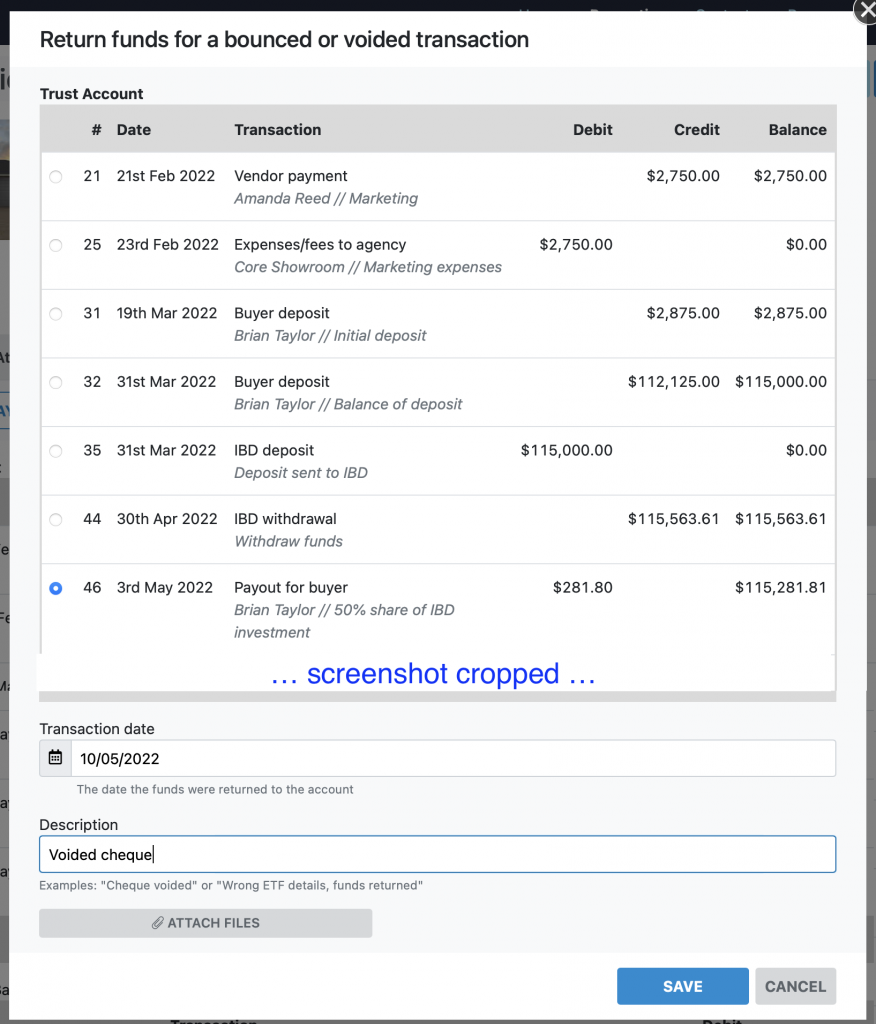This screenshot has height=1024, width=876.
Task: Click the calendar icon beside Transaction date
Action: point(55,758)
